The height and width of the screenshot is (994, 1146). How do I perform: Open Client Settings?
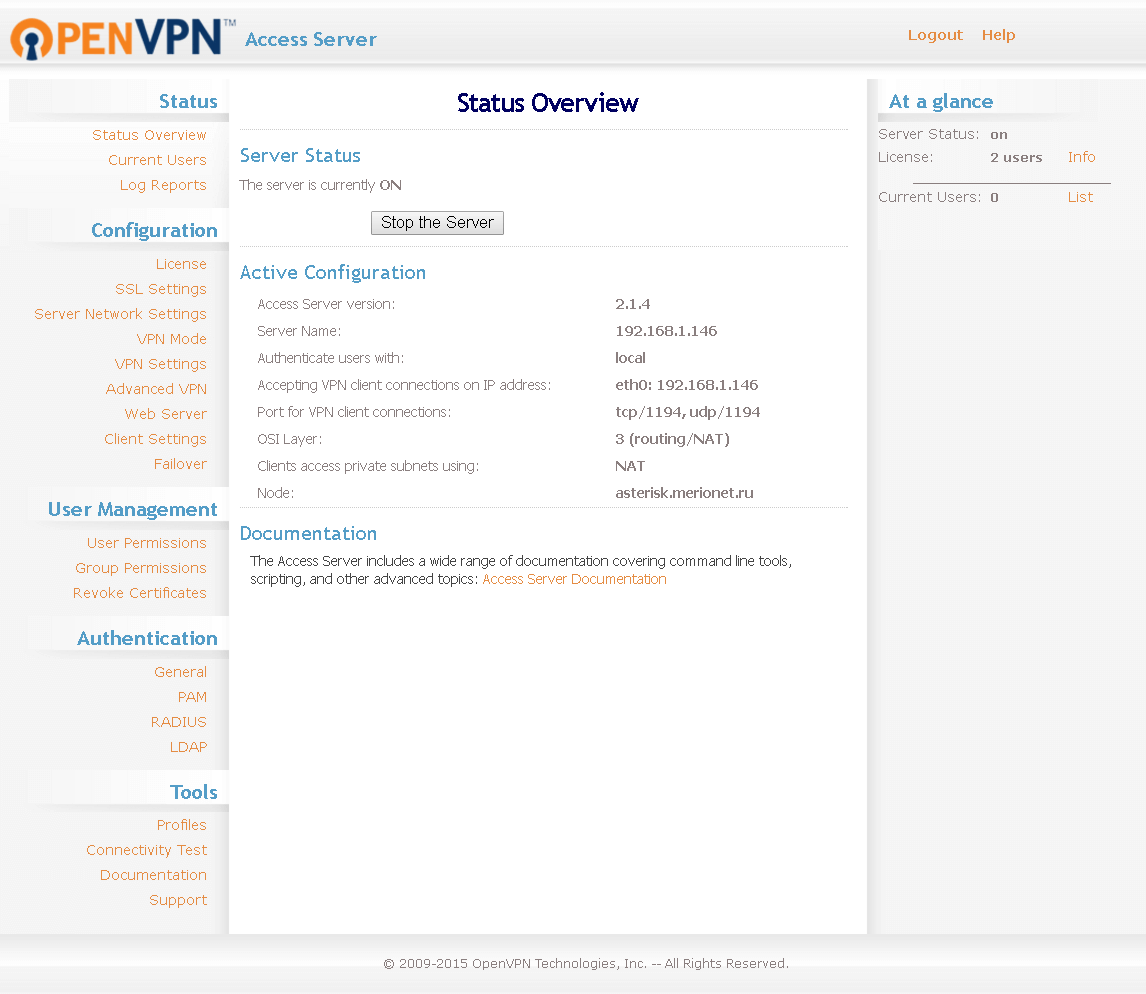tap(155, 439)
